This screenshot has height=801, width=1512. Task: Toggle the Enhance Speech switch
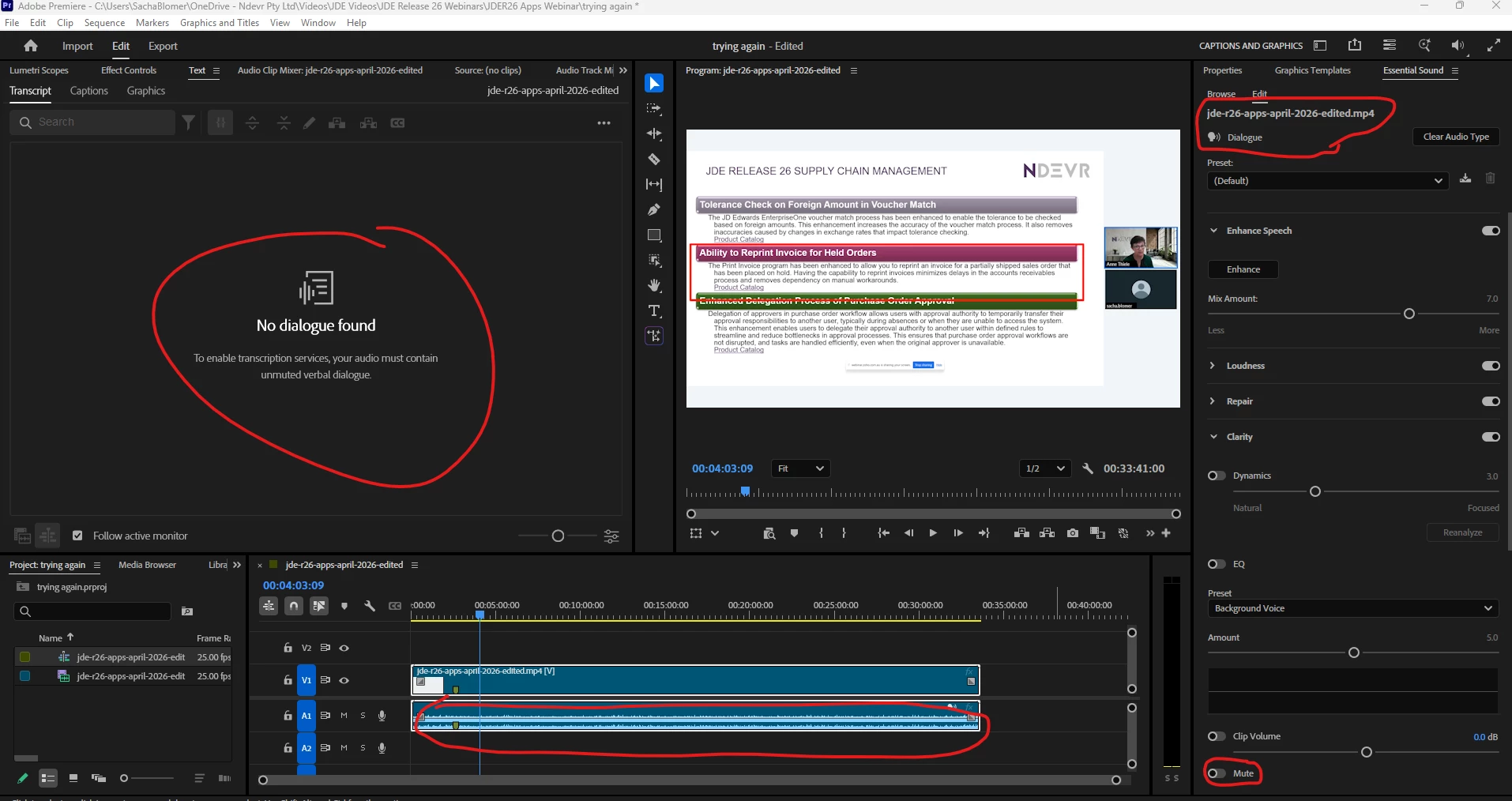coord(1491,231)
